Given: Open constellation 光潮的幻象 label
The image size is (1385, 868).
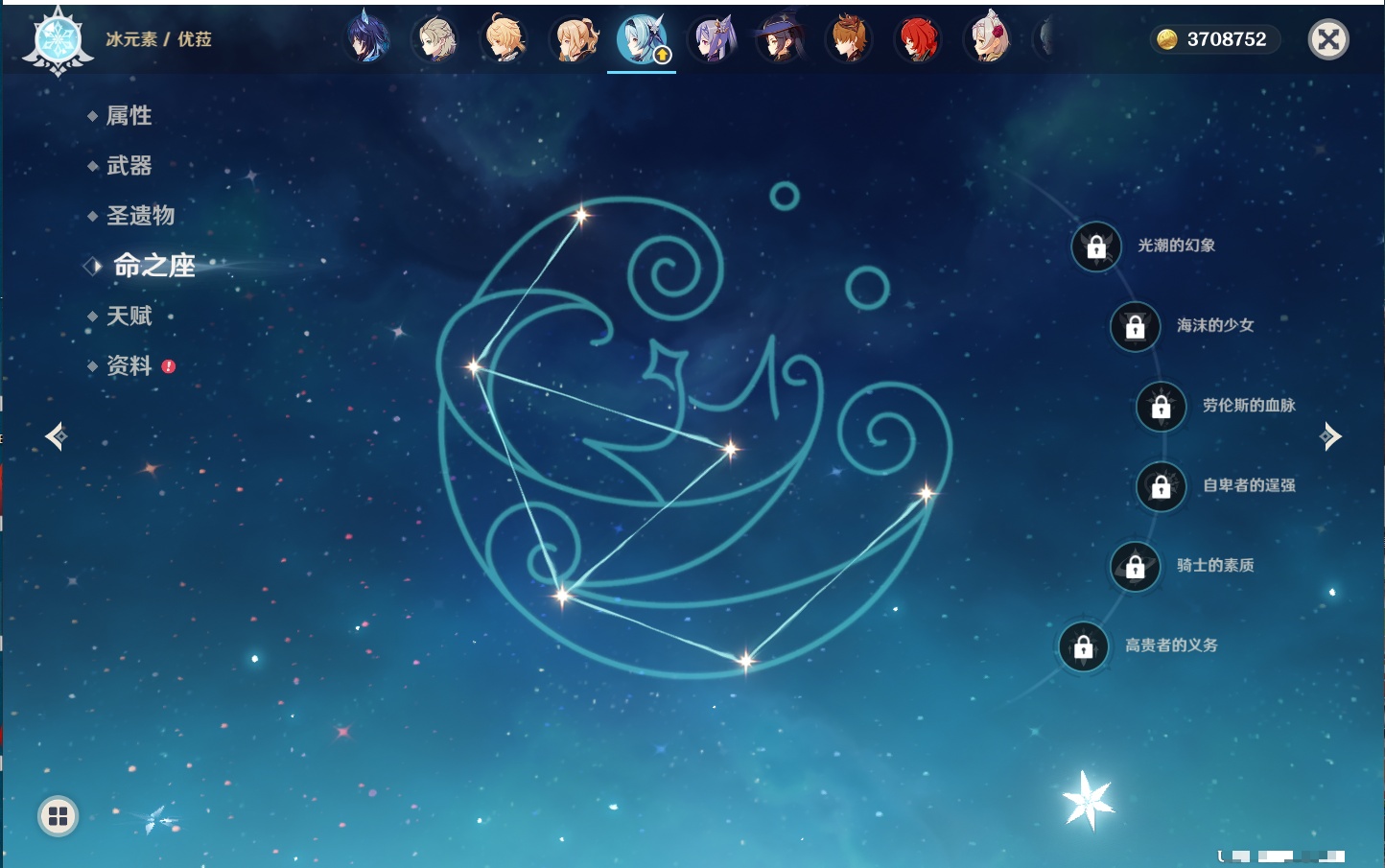Looking at the screenshot, I should coord(1177,246).
